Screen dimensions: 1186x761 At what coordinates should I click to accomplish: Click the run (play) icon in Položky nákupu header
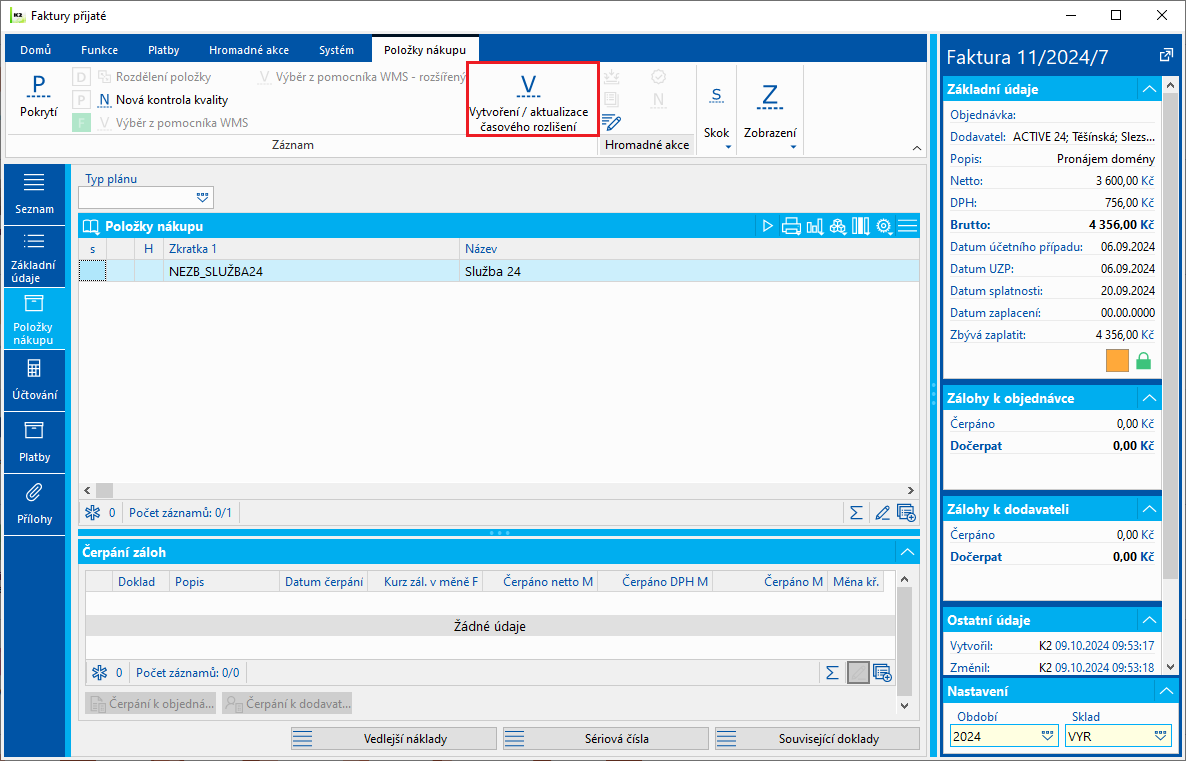pyautogui.click(x=768, y=226)
